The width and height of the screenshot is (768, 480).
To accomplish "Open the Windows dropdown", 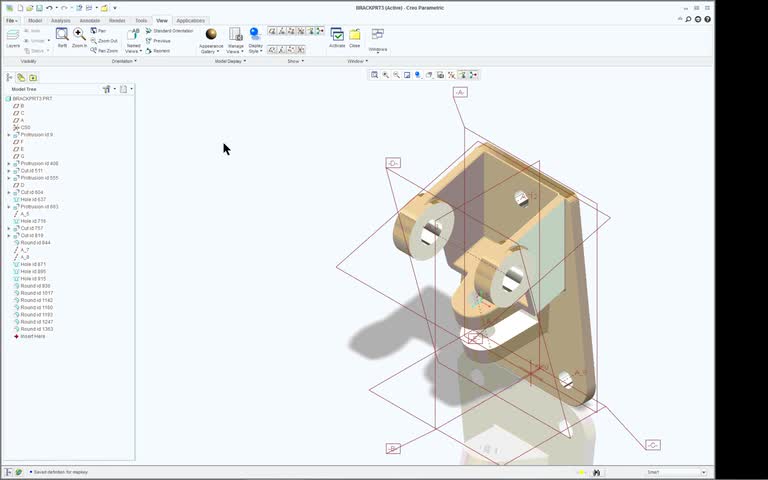I will (378, 50).
